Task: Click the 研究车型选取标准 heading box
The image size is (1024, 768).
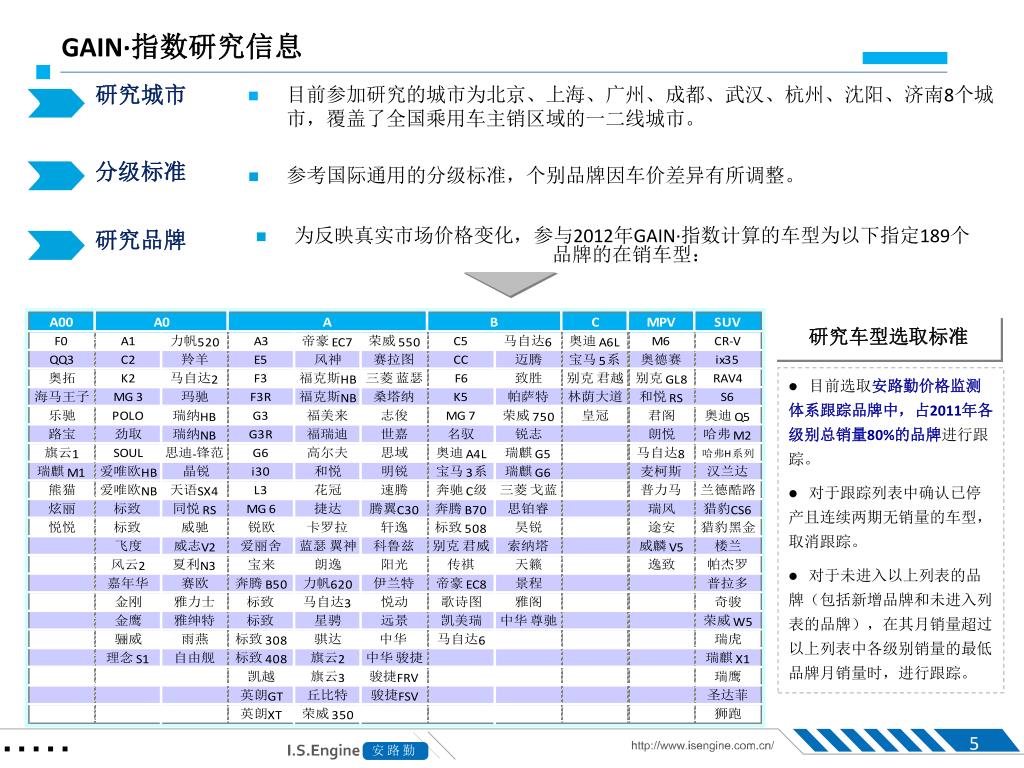Action: pos(888,337)
